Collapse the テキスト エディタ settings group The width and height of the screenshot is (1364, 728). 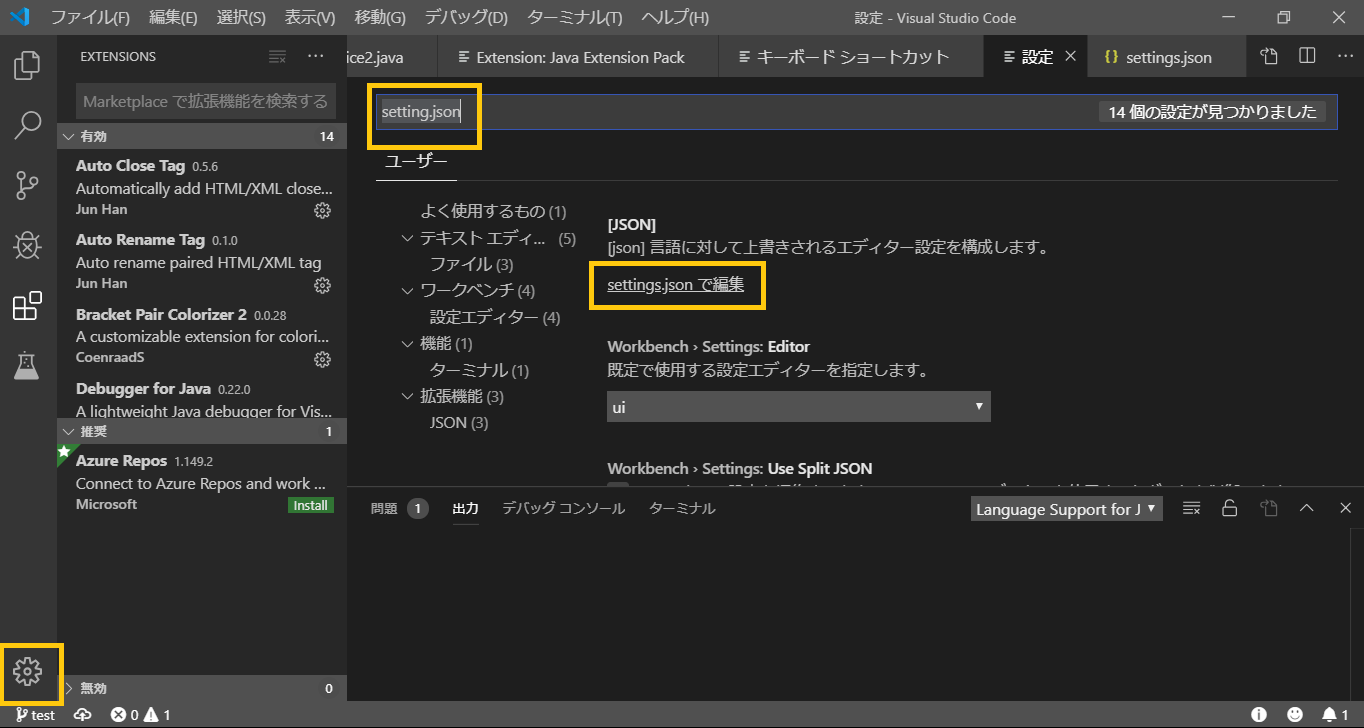pyautogui.click(x=407, y=237)
